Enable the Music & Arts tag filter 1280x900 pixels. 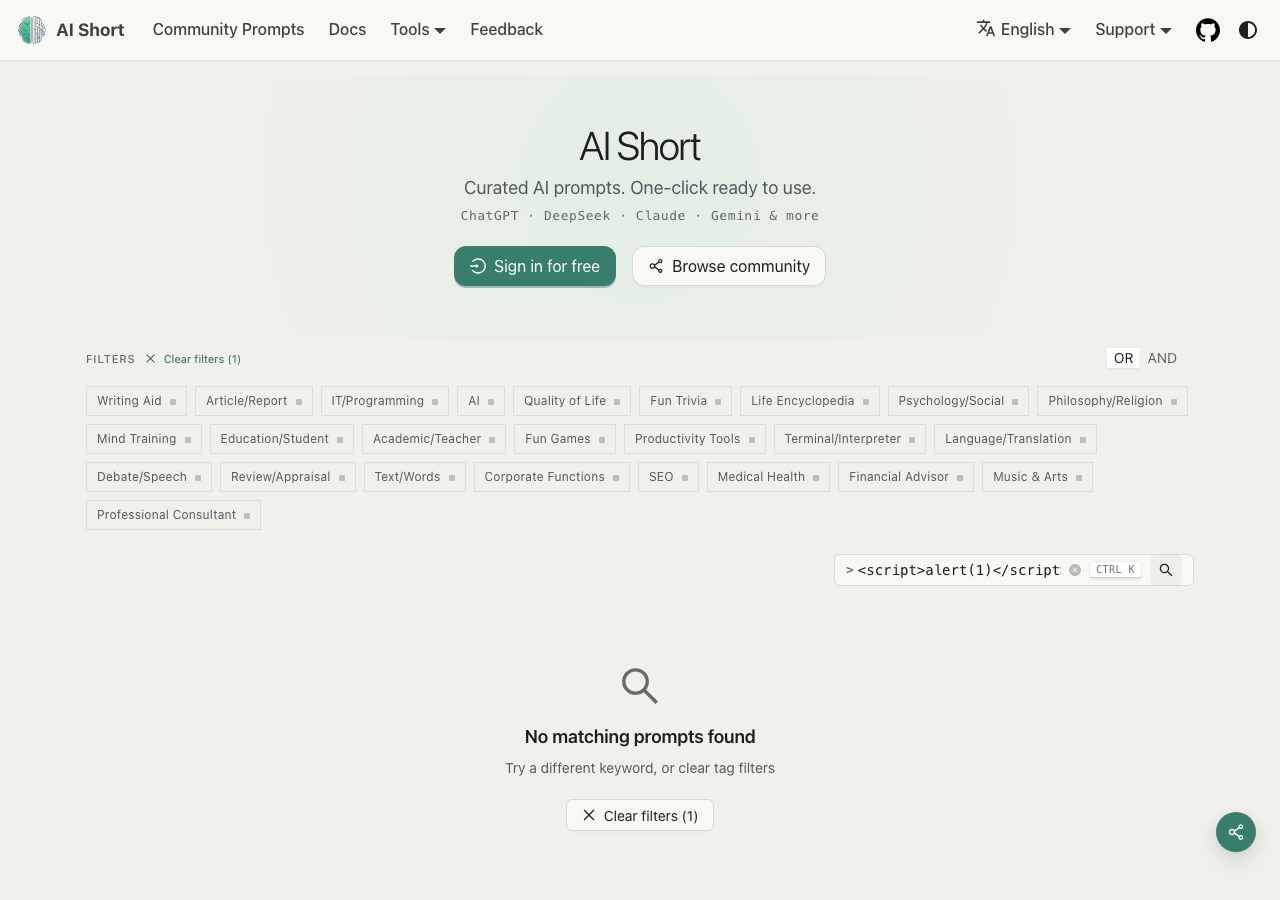pyautogui.click(x=1037, y=477)
